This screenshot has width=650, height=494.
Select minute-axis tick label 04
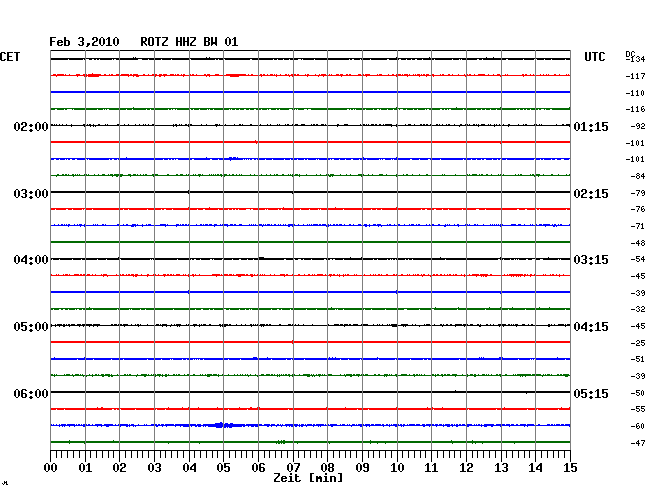tap(189, 467)
